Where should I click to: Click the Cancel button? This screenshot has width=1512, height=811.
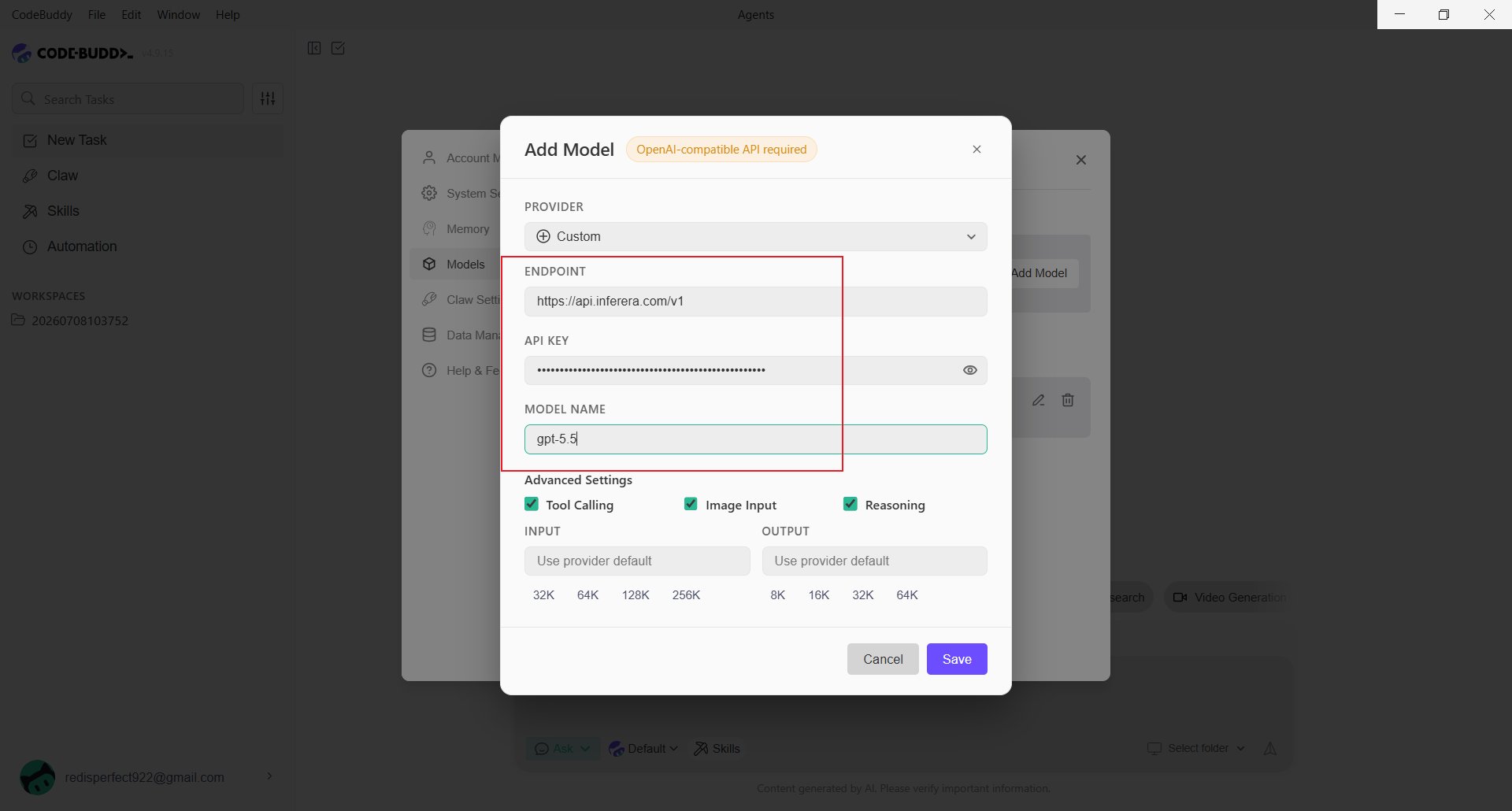883,659
